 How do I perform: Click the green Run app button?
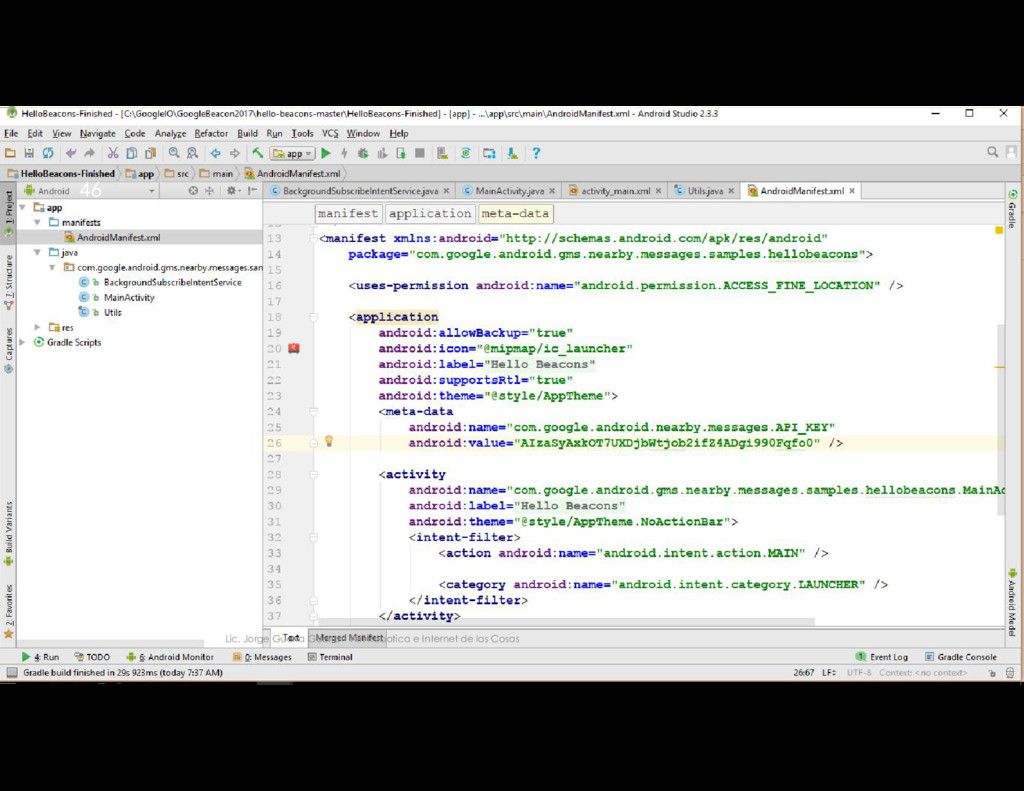(326, 153)
